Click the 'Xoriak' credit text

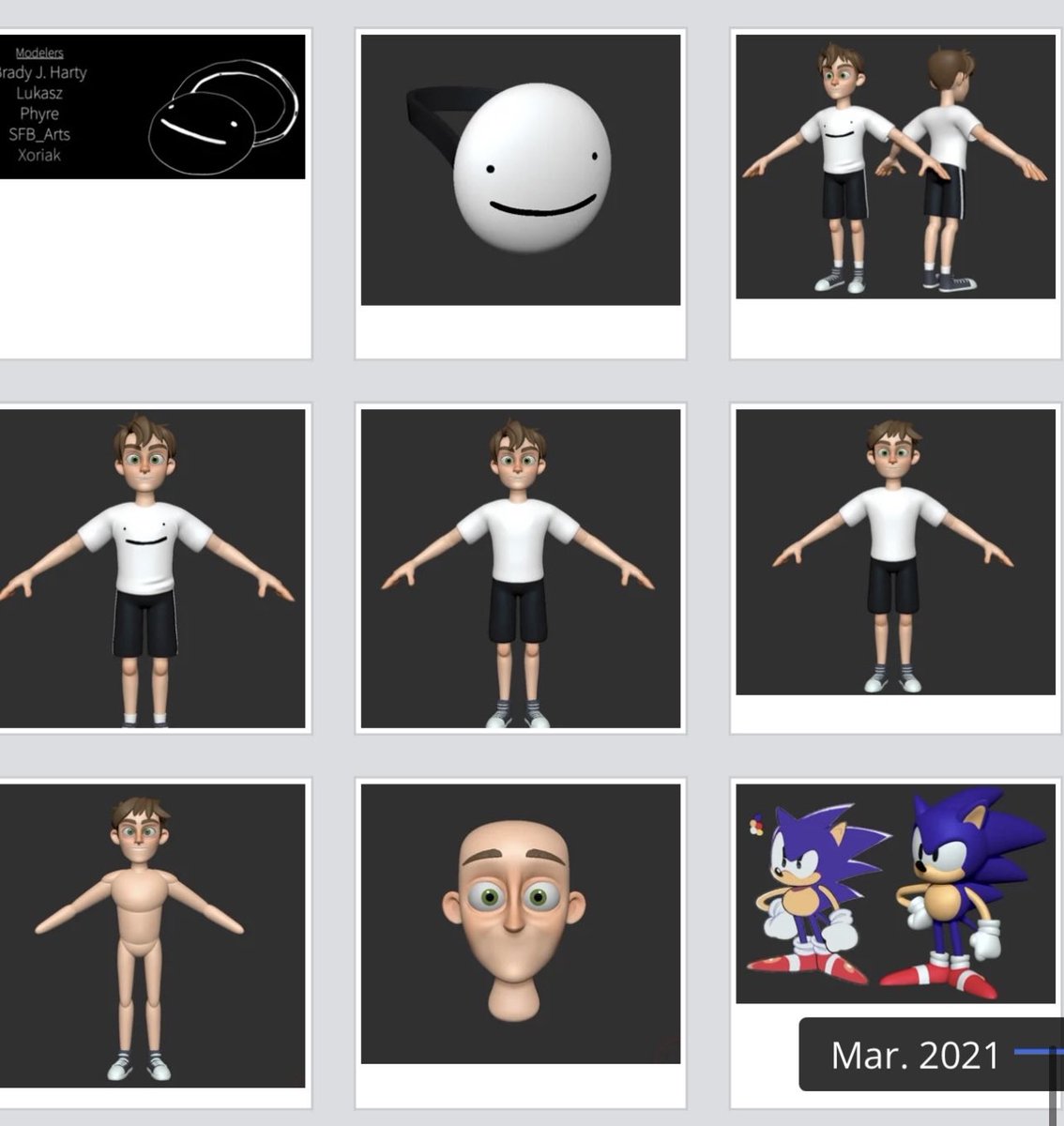tap(39, 155)
